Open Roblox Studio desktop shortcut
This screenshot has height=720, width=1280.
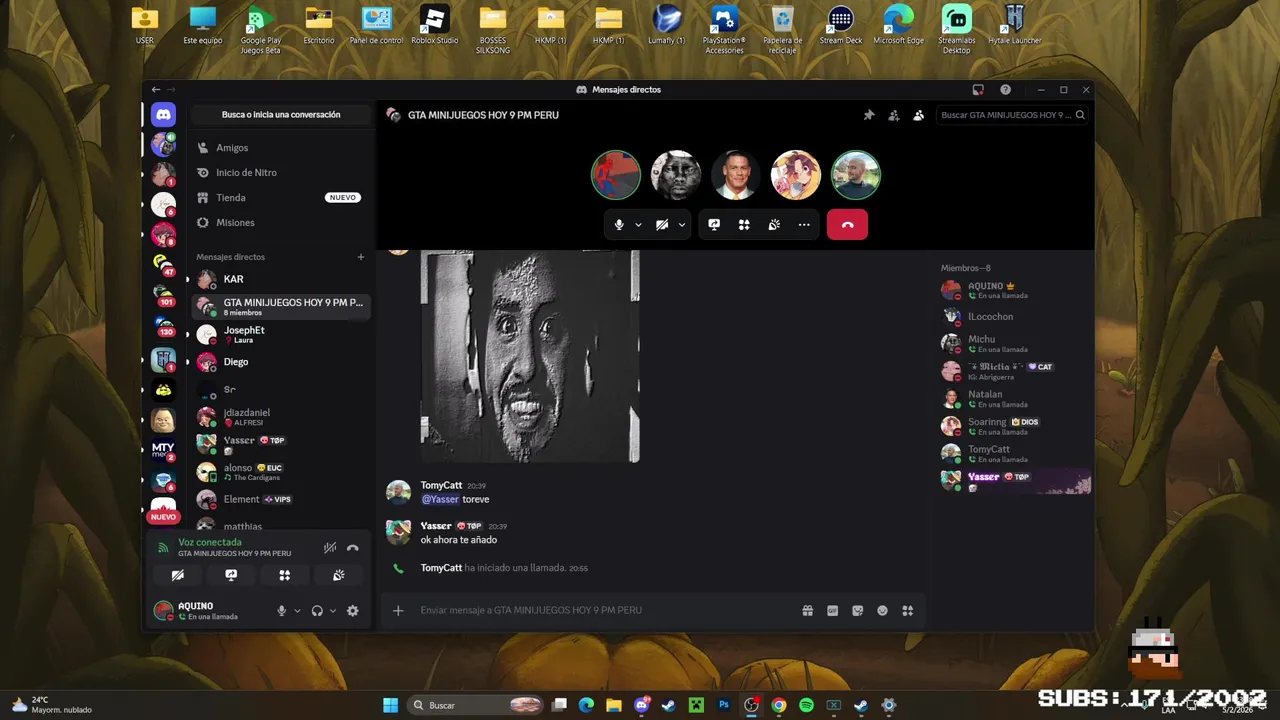tap(434, 26)
